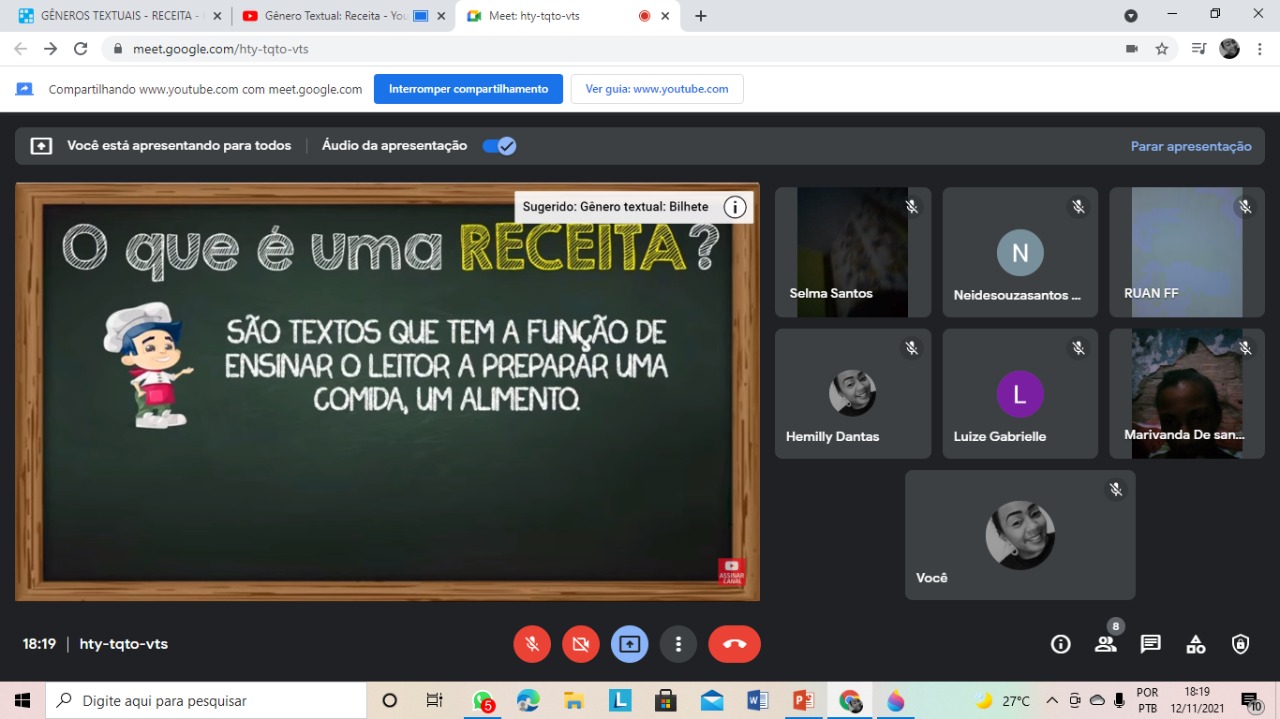Viewport: 1280px width, 719px height.
Task: Select Marivanda De san... participant tile
Action: tap(1187, 394)
